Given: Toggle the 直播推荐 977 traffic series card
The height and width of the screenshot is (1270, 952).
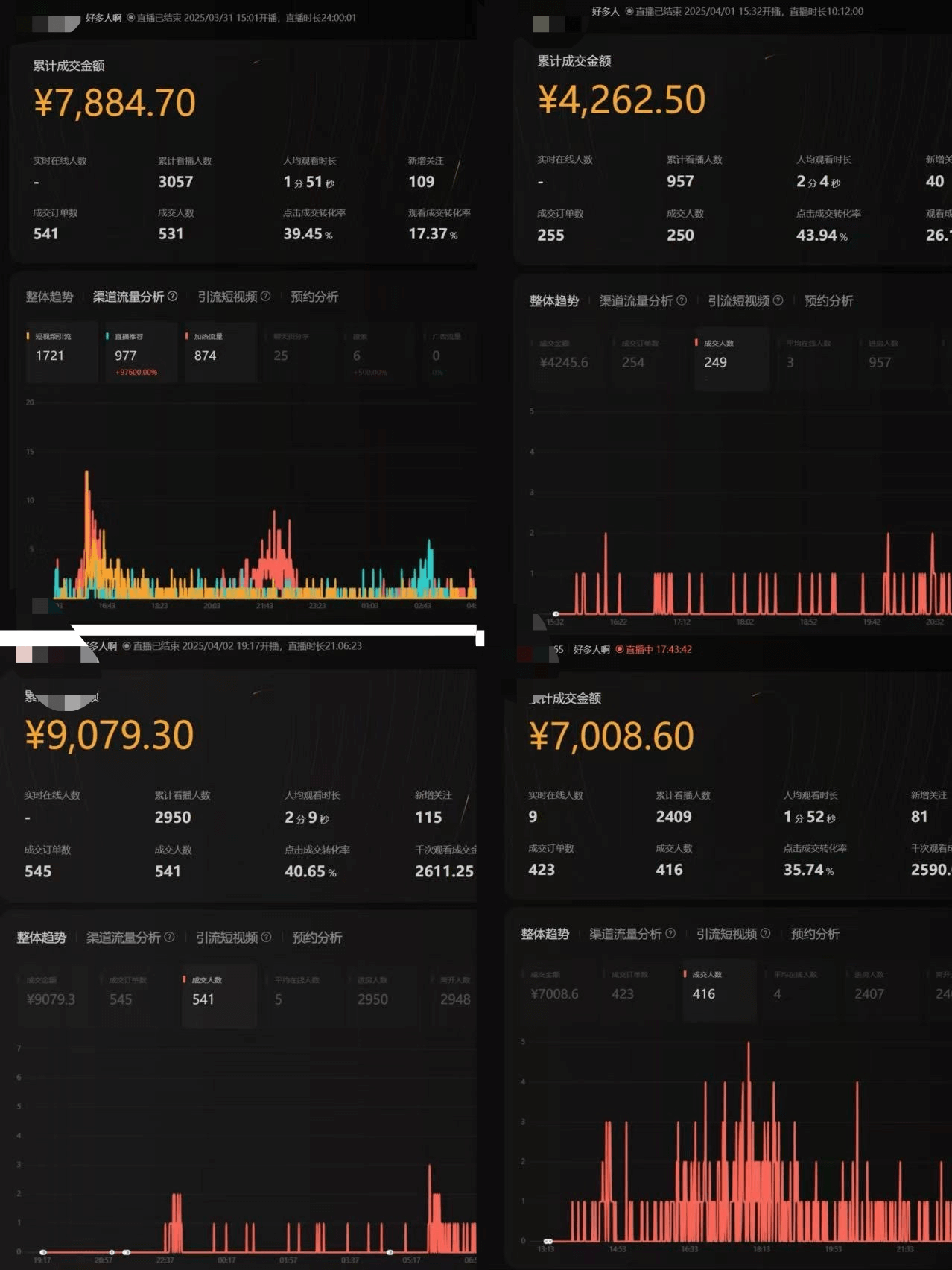Looking at the screenshot, I should click(141, 352).
